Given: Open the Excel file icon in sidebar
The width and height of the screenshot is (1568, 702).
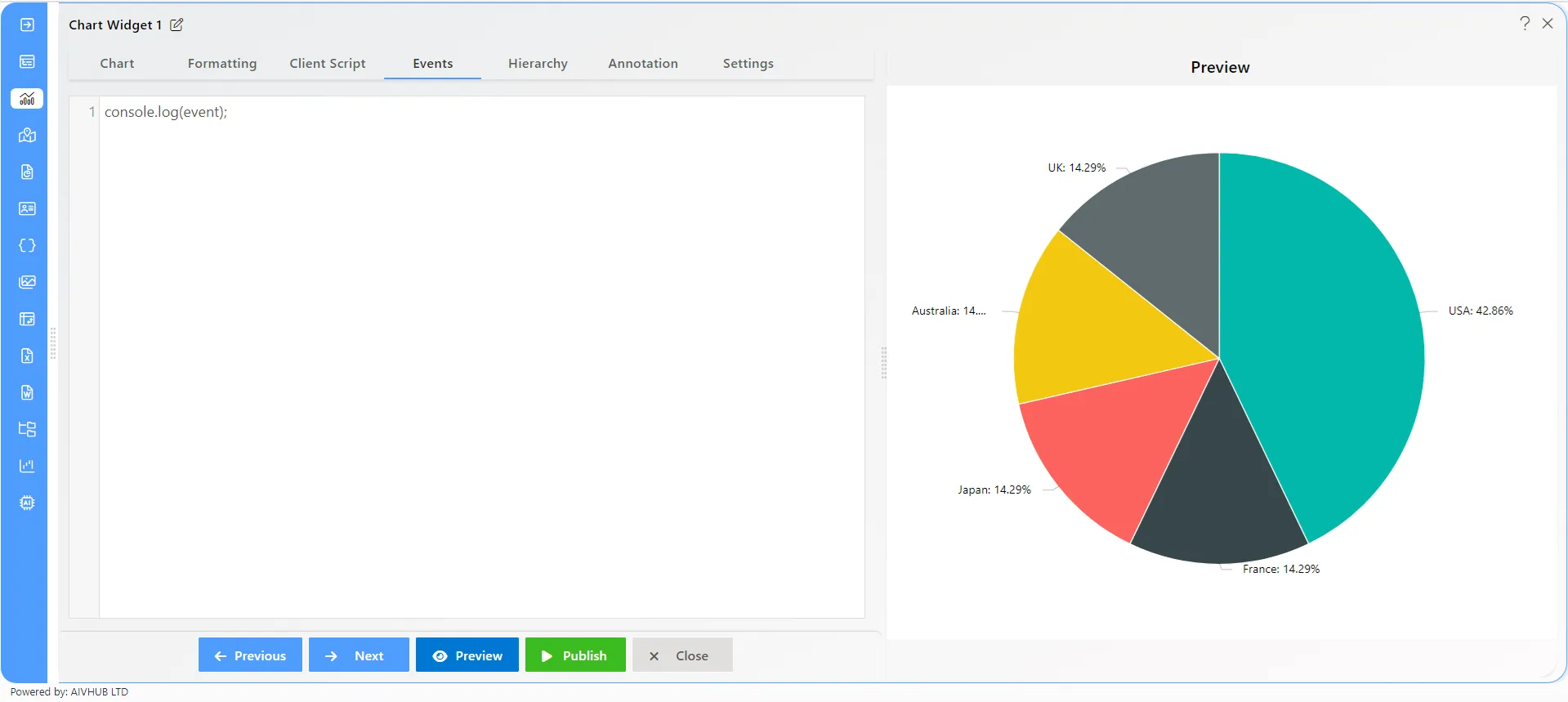Looking at the screenshot, I should (x=27, y=356).
